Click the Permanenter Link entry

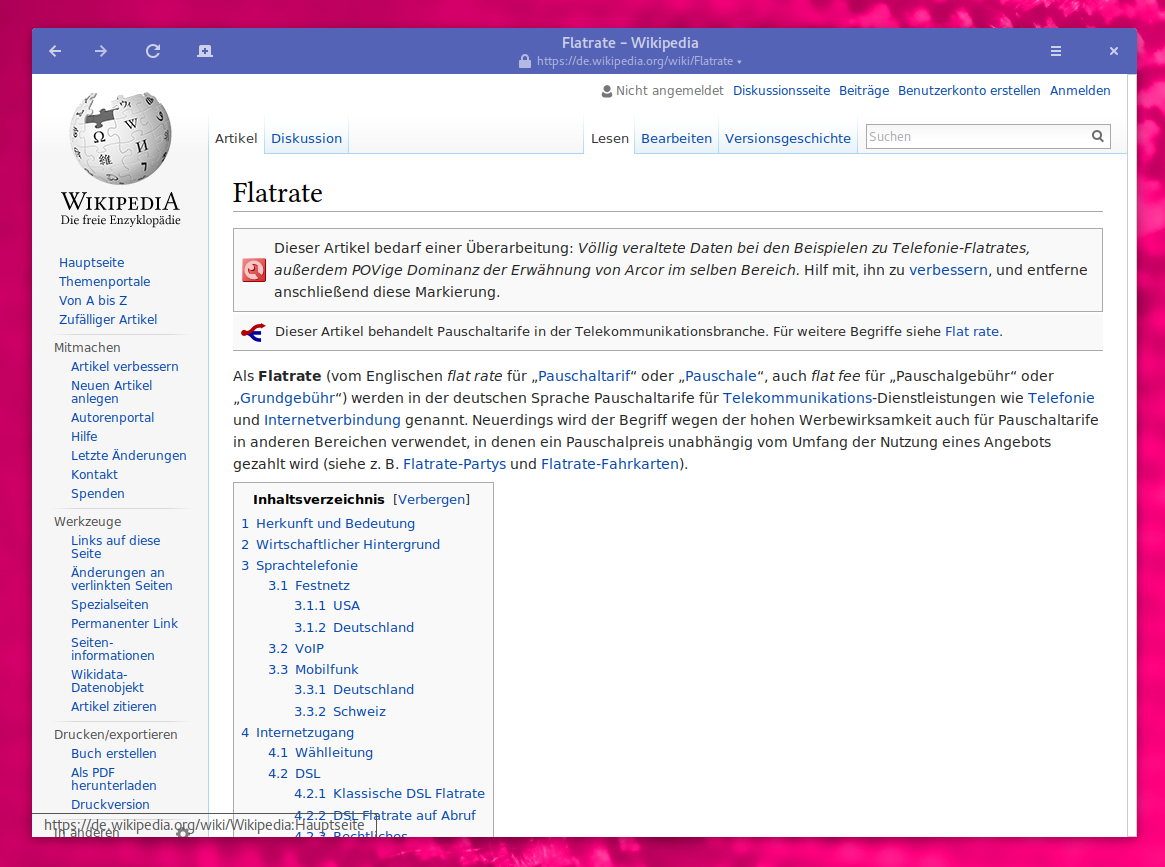(x=124, y=623)
